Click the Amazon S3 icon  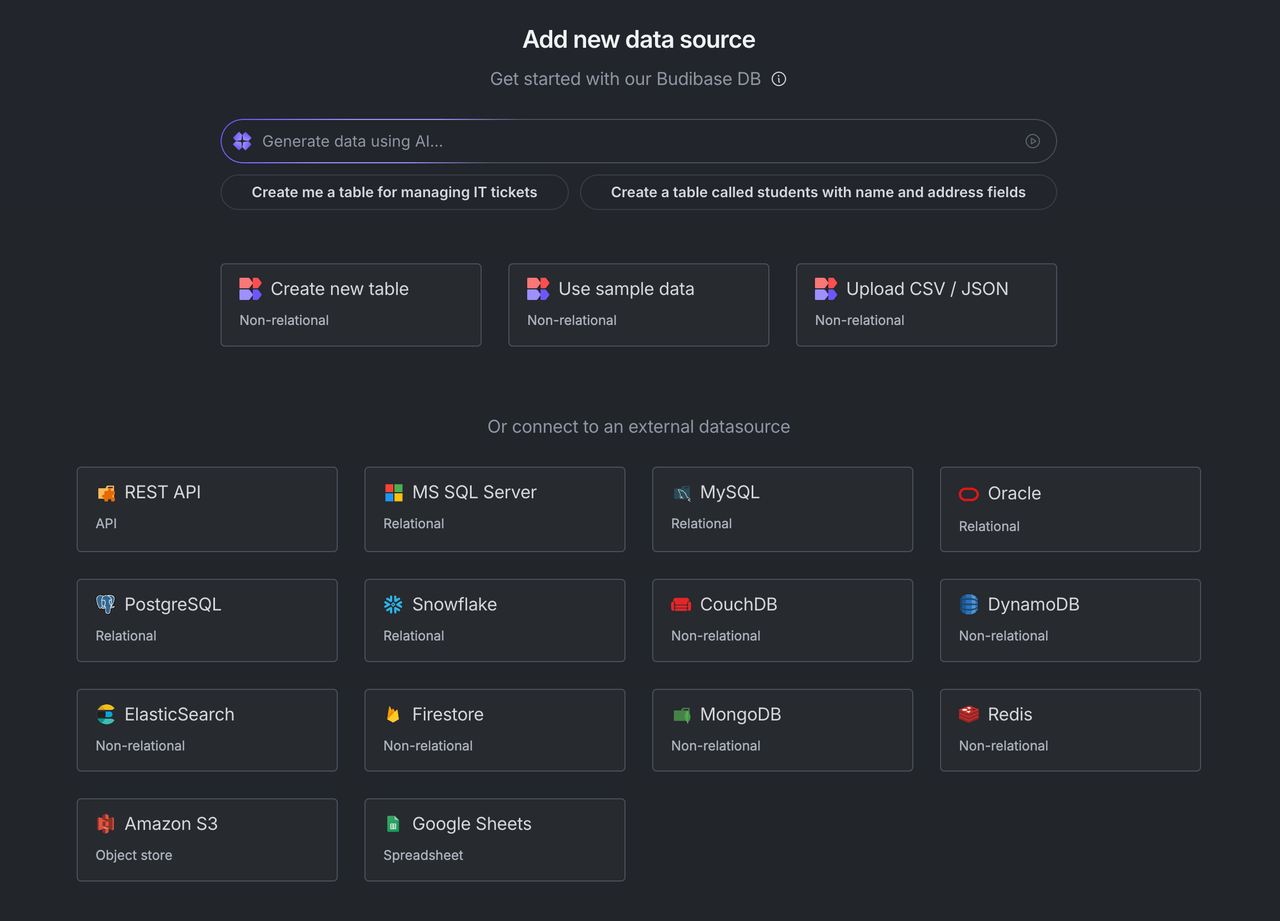(x=105, y=824)
